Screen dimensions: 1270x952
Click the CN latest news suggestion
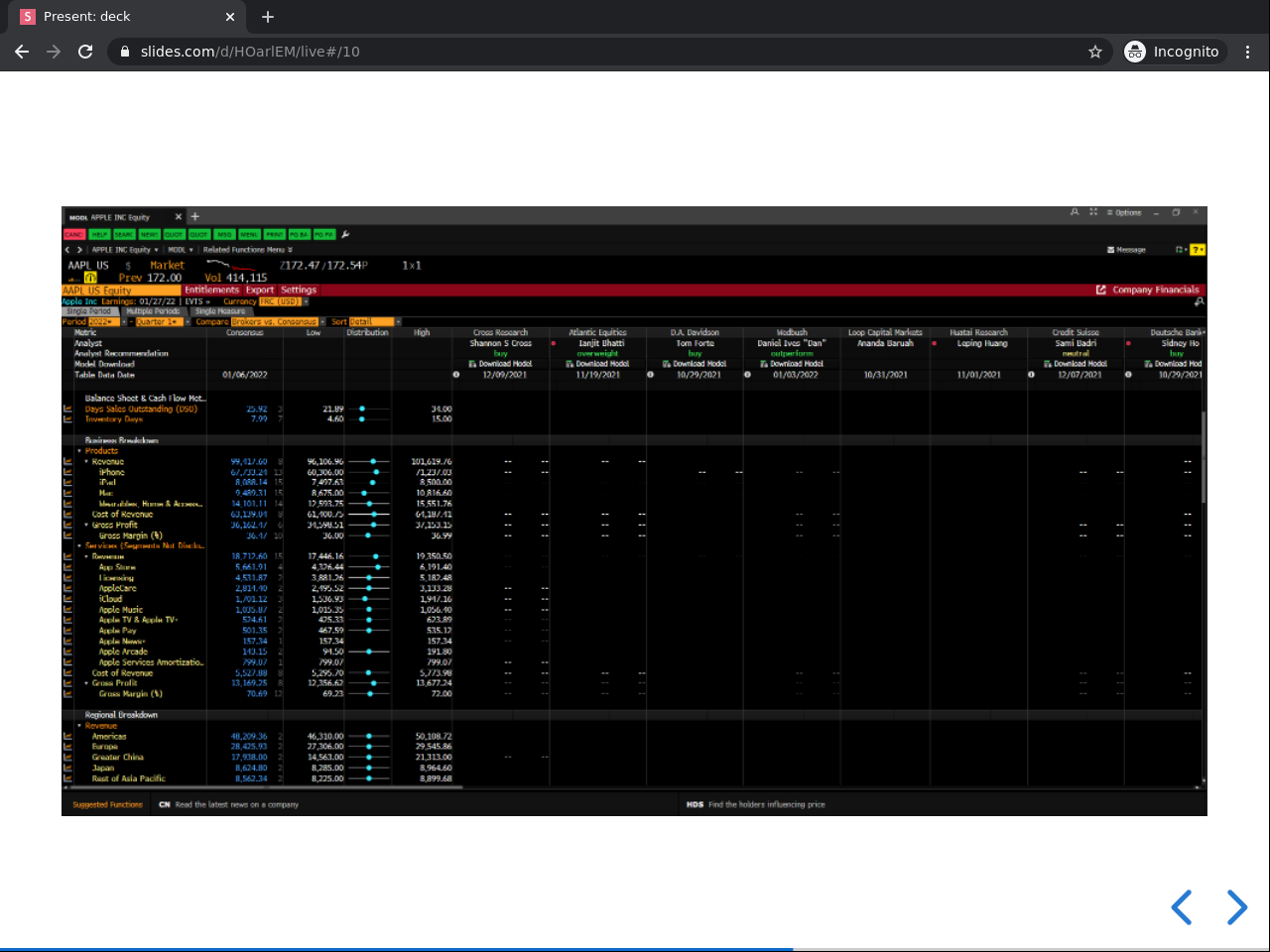click(x=229, y=805)
